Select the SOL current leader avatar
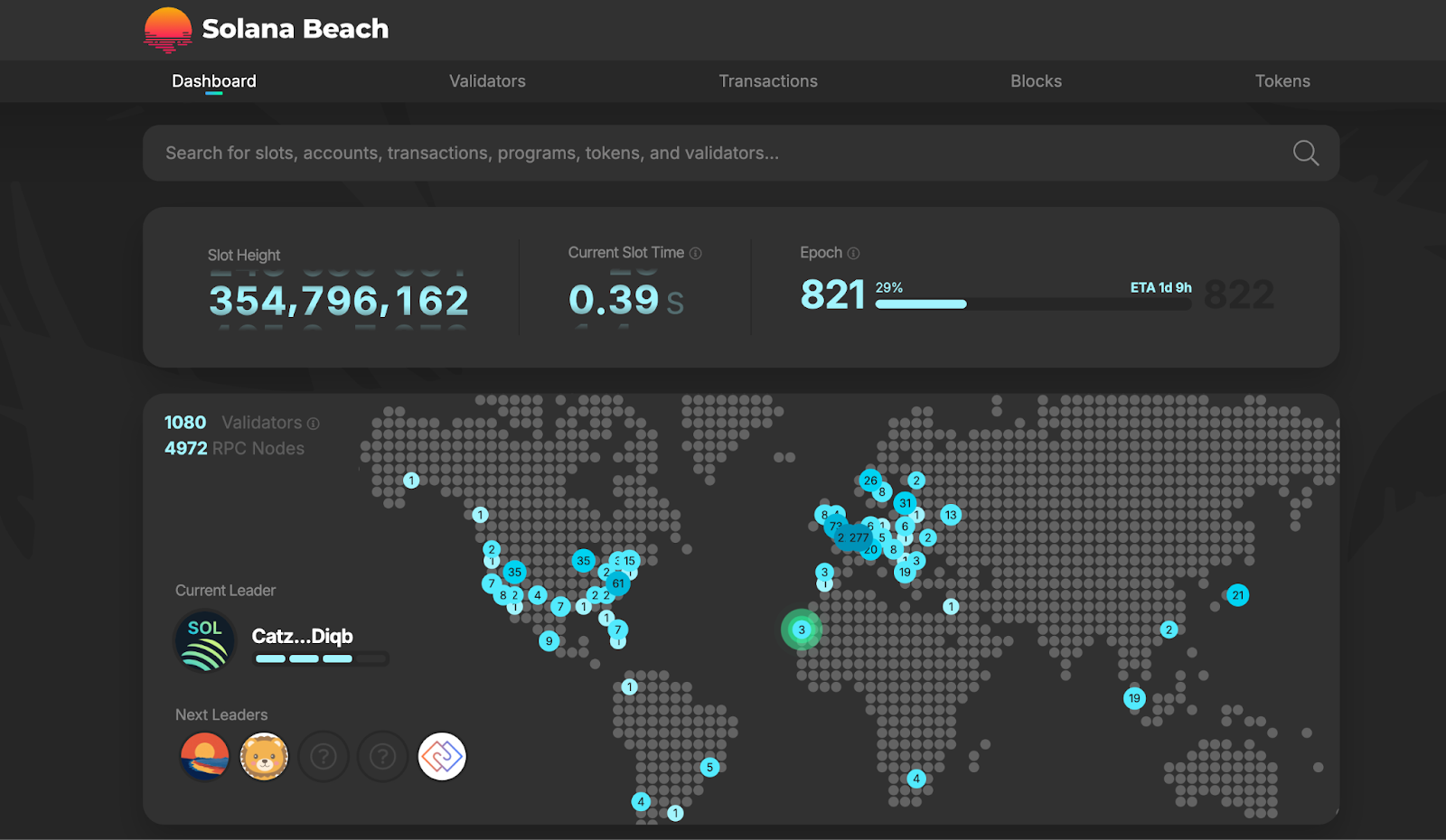The image size is (1446, 840). [204, 639]
